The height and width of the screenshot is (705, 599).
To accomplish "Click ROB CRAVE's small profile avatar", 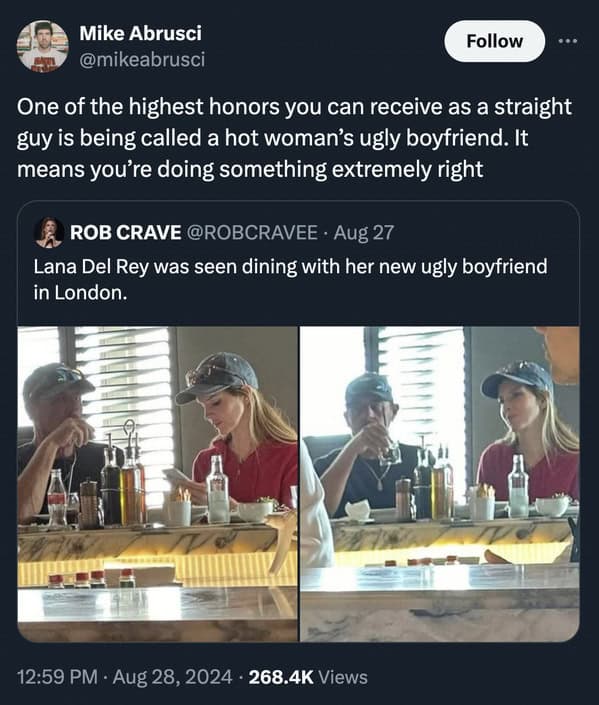I will (x=49, y=232).
